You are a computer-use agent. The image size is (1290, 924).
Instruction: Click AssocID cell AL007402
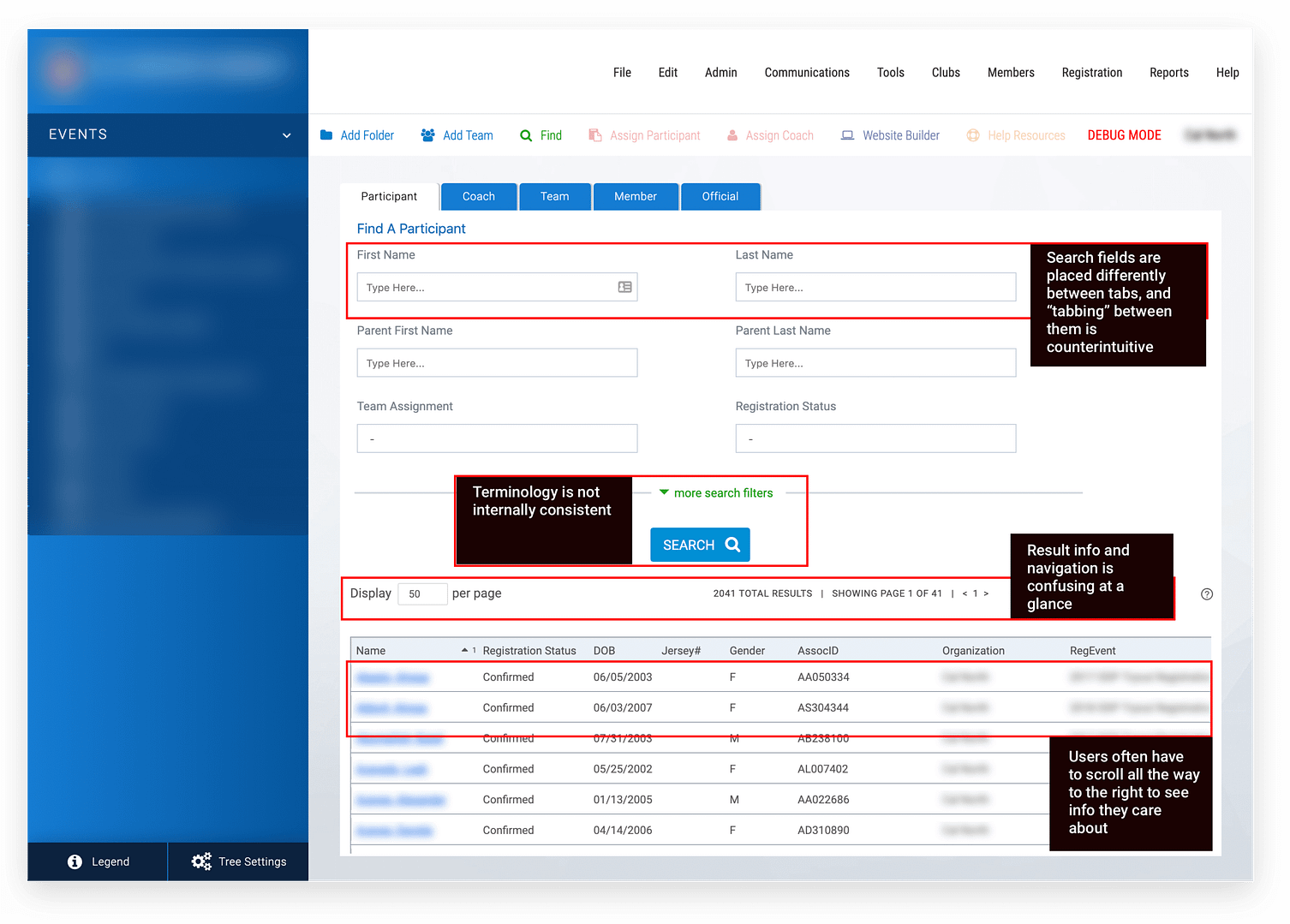pos(823,769)
